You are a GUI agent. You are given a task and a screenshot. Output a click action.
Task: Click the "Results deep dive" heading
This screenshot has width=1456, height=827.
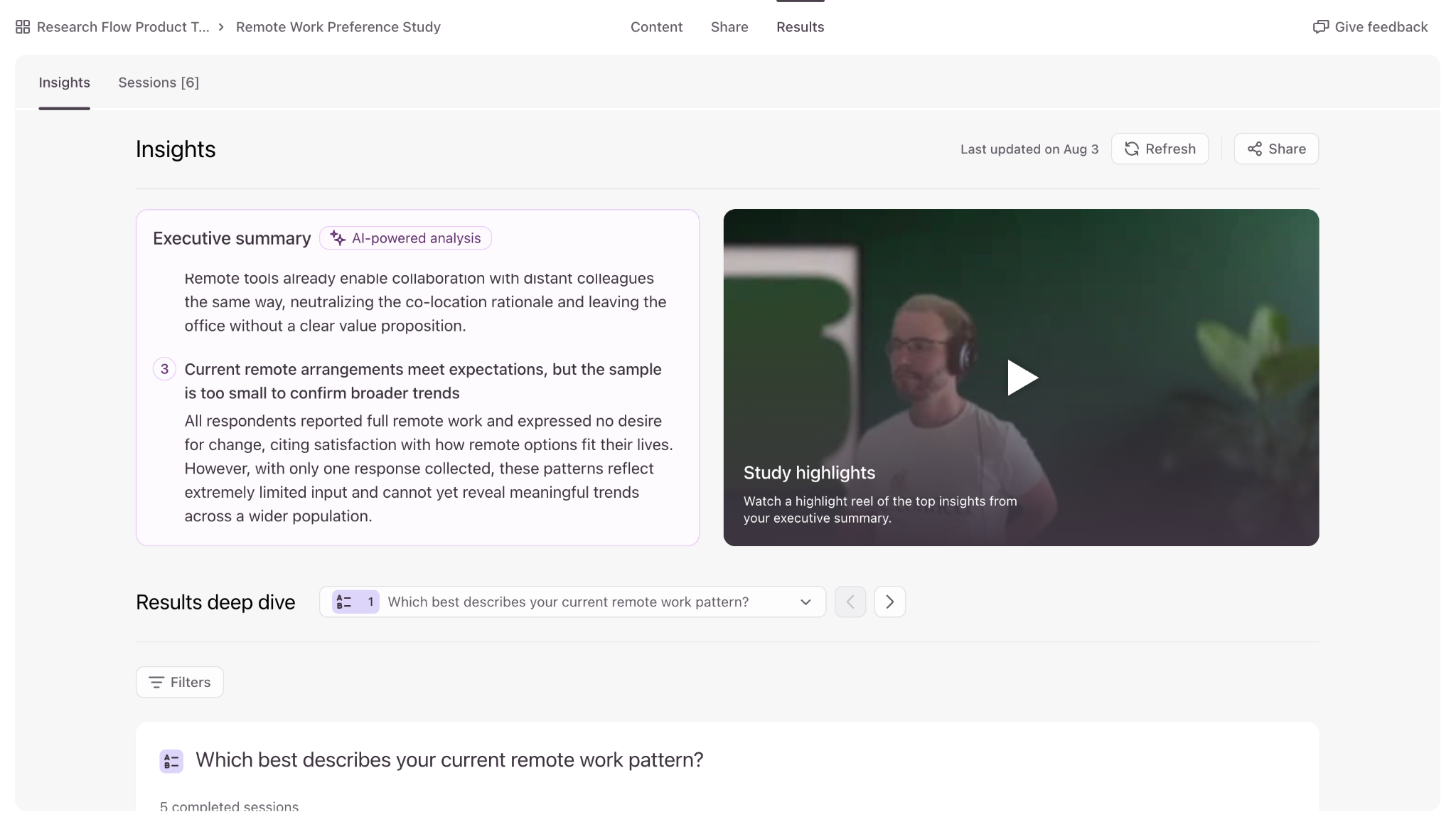click(215, 602)
